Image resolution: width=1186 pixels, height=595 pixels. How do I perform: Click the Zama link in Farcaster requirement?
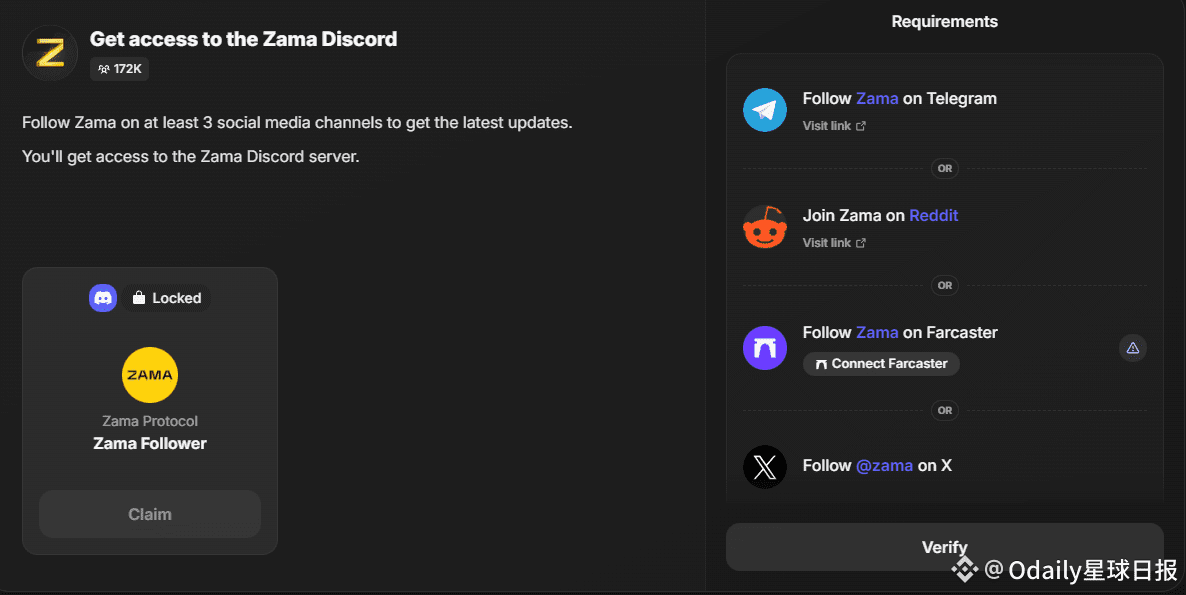877,332
